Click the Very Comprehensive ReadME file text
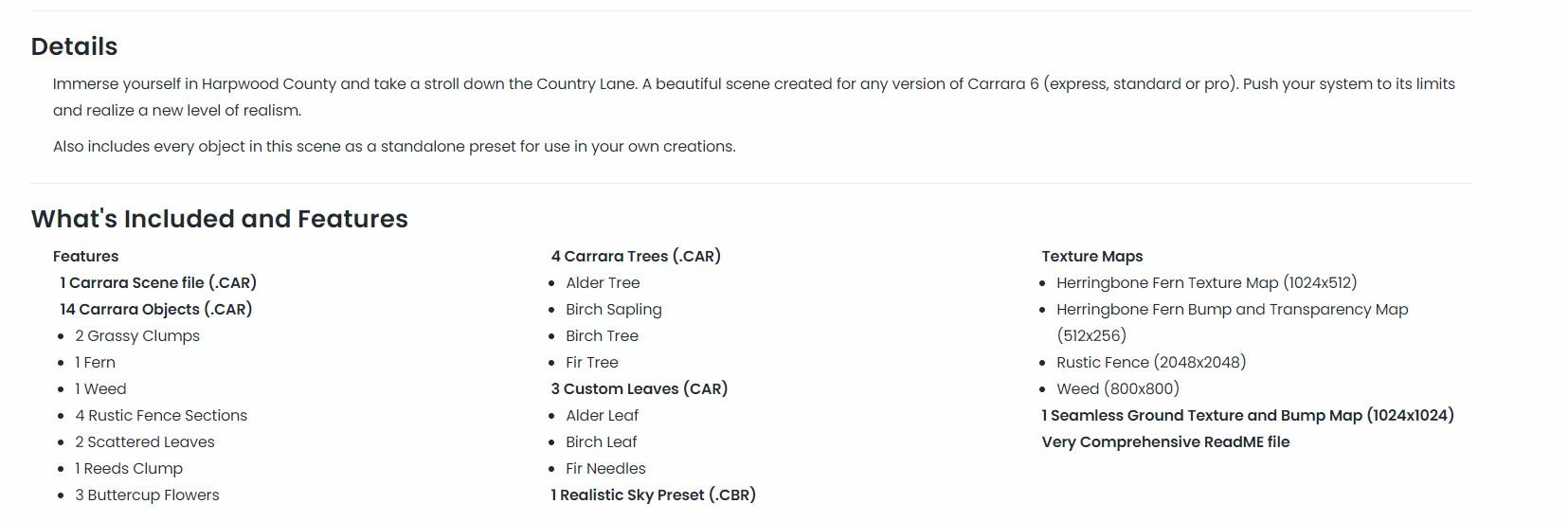The width and height of the screenshot is (1568, 522). [1165, 442]
